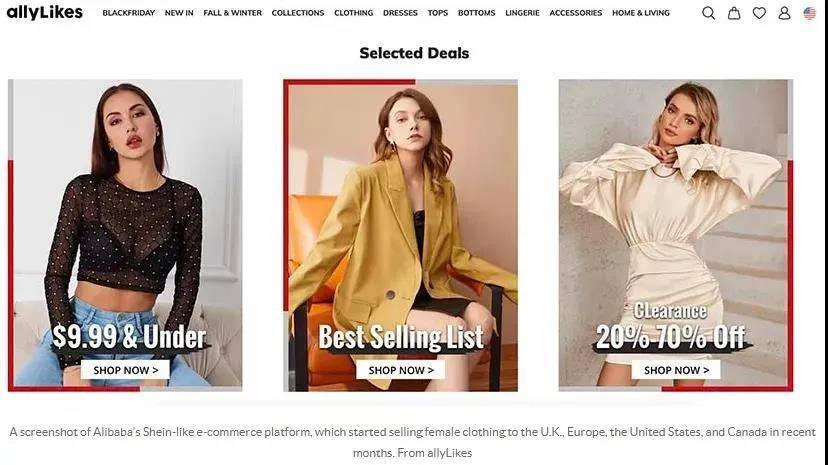This screenshot has height=465, width=828.
Task: Open the FALL & WINTER menu
Action: coord(233,13)
